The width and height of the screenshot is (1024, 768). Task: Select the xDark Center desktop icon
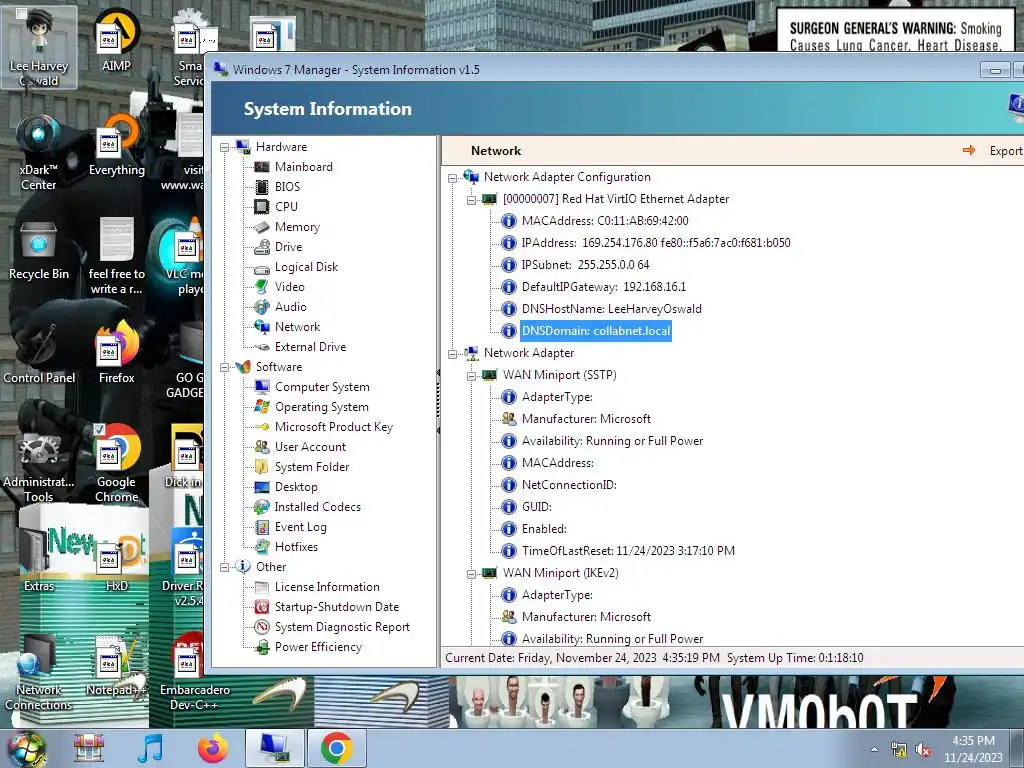coord(39,153)
